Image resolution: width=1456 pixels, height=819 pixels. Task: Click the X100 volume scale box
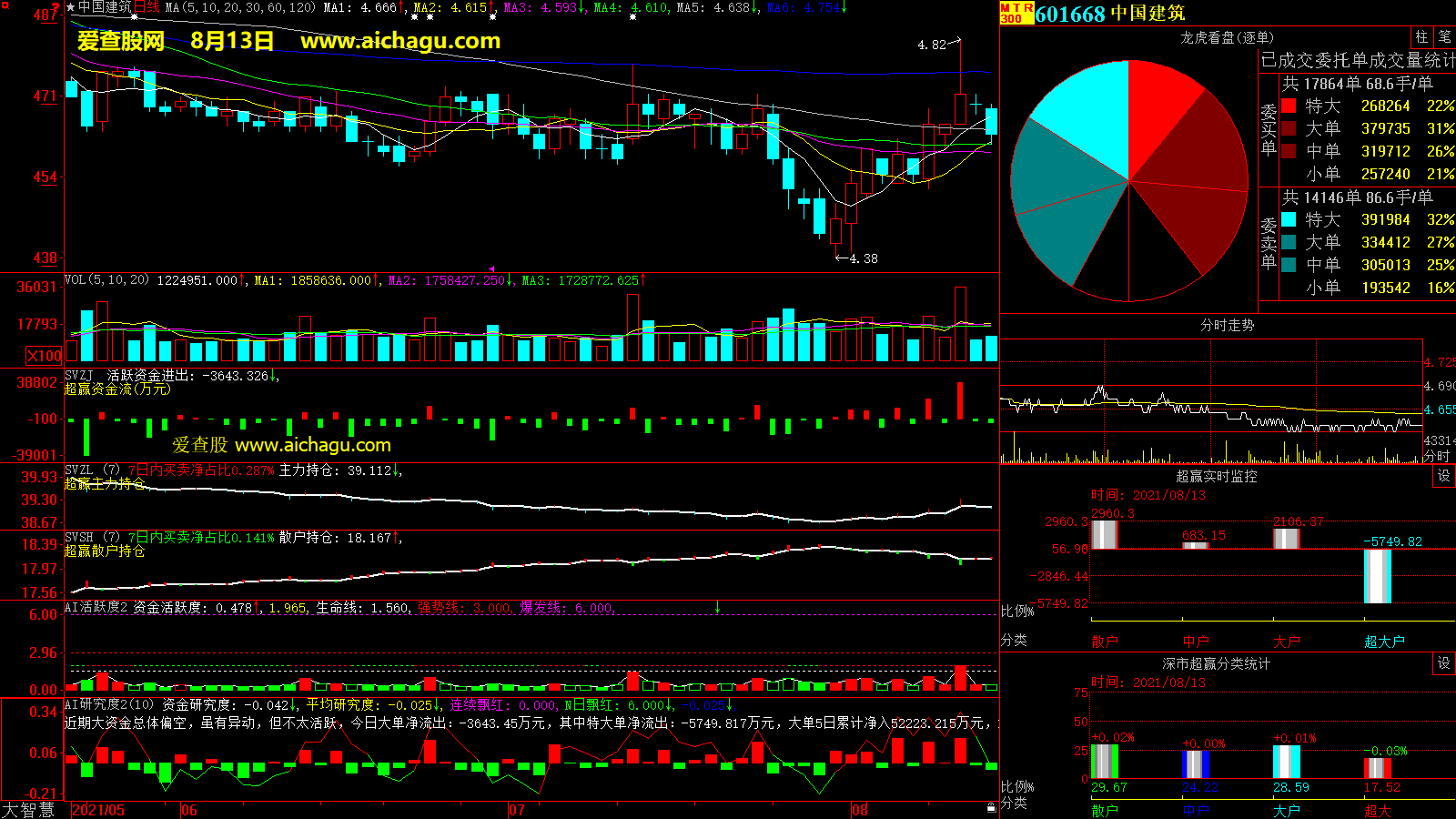pyautogui.click(x=45, y=356)
